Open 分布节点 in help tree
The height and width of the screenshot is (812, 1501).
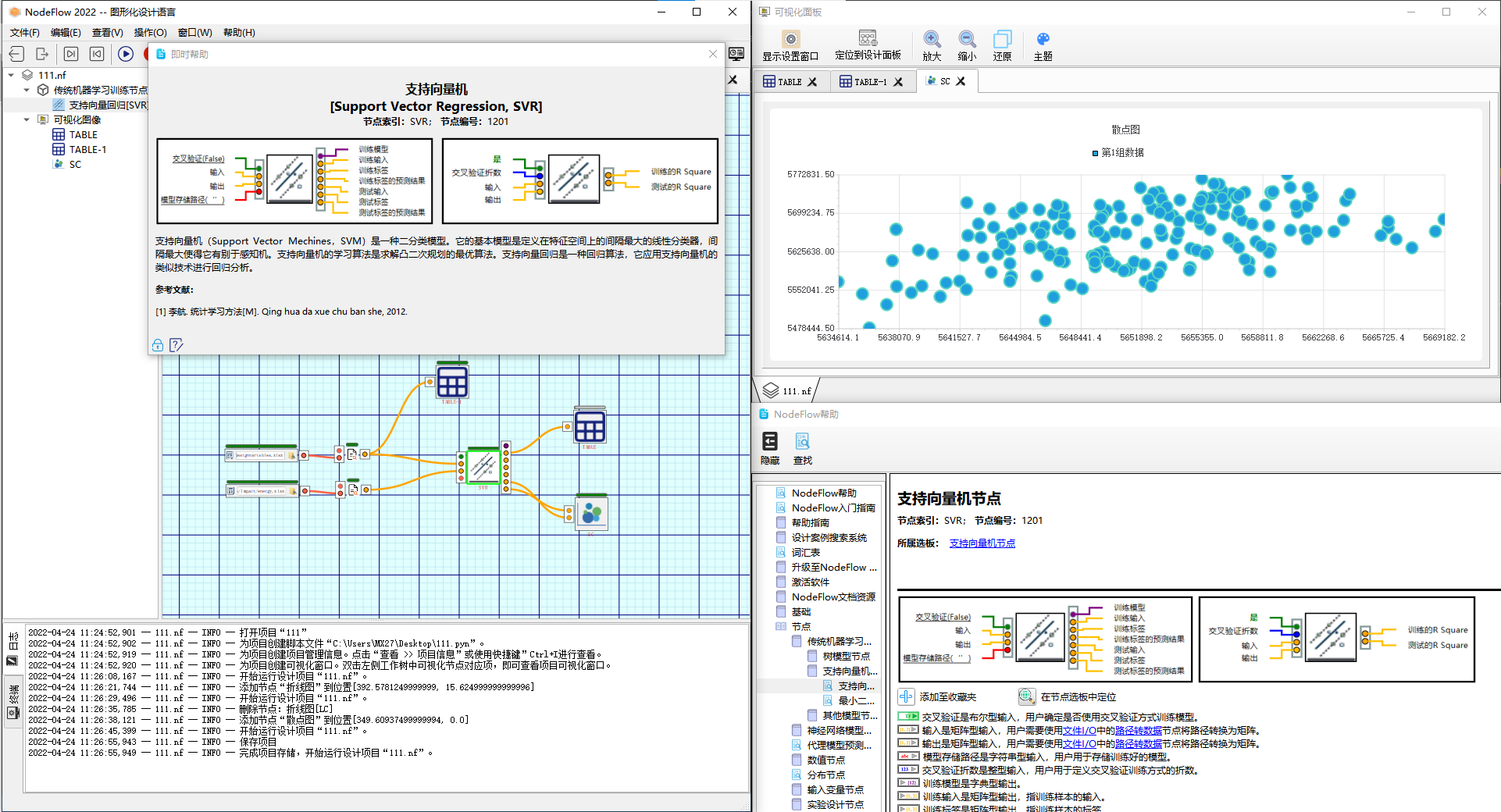coord(818,775)
